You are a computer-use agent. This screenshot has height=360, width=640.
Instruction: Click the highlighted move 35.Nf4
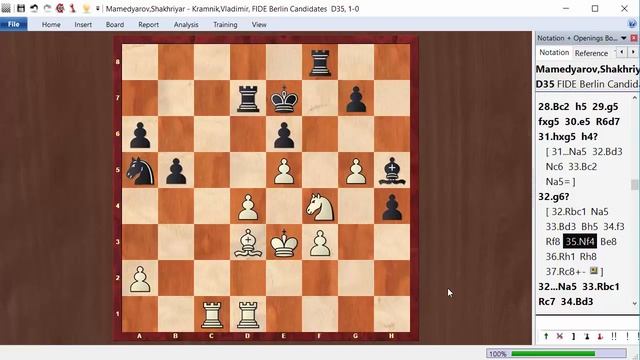click(x=580, y=242)
